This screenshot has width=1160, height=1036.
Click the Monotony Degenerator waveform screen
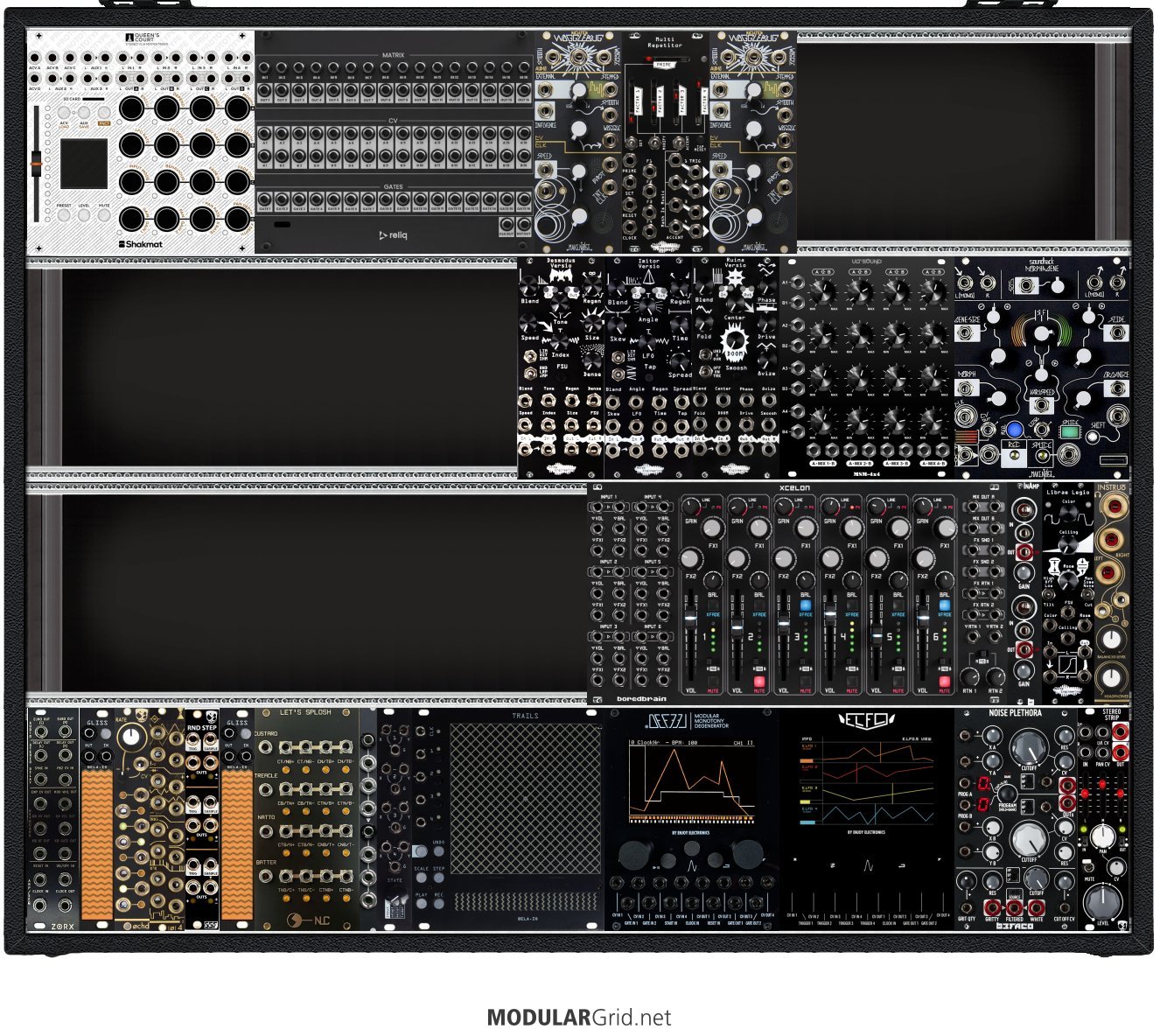pos(691,780)
